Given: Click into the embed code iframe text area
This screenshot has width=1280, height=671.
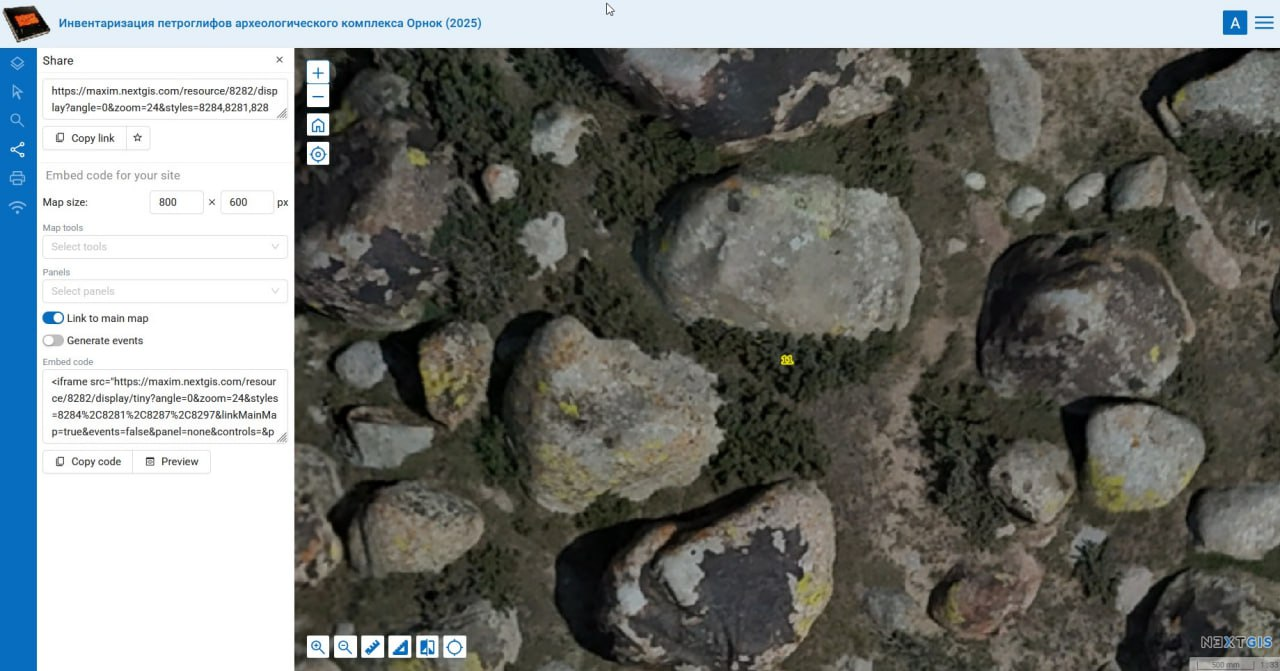Looking at the screenshot, I should pyautogui.click(x=165, y=407).
